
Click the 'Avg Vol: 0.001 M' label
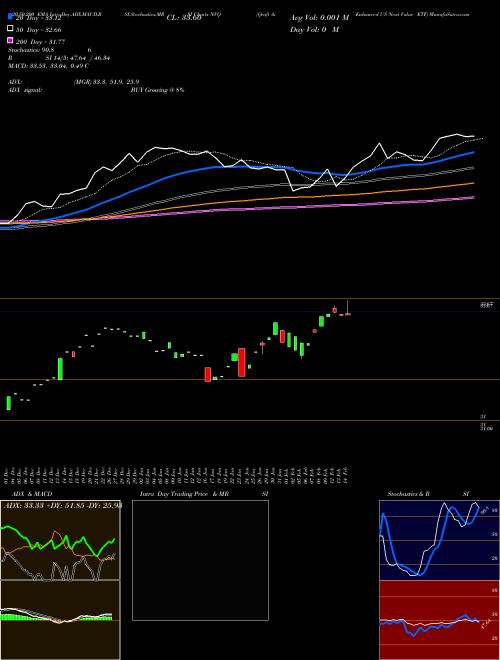coord(319,18)
